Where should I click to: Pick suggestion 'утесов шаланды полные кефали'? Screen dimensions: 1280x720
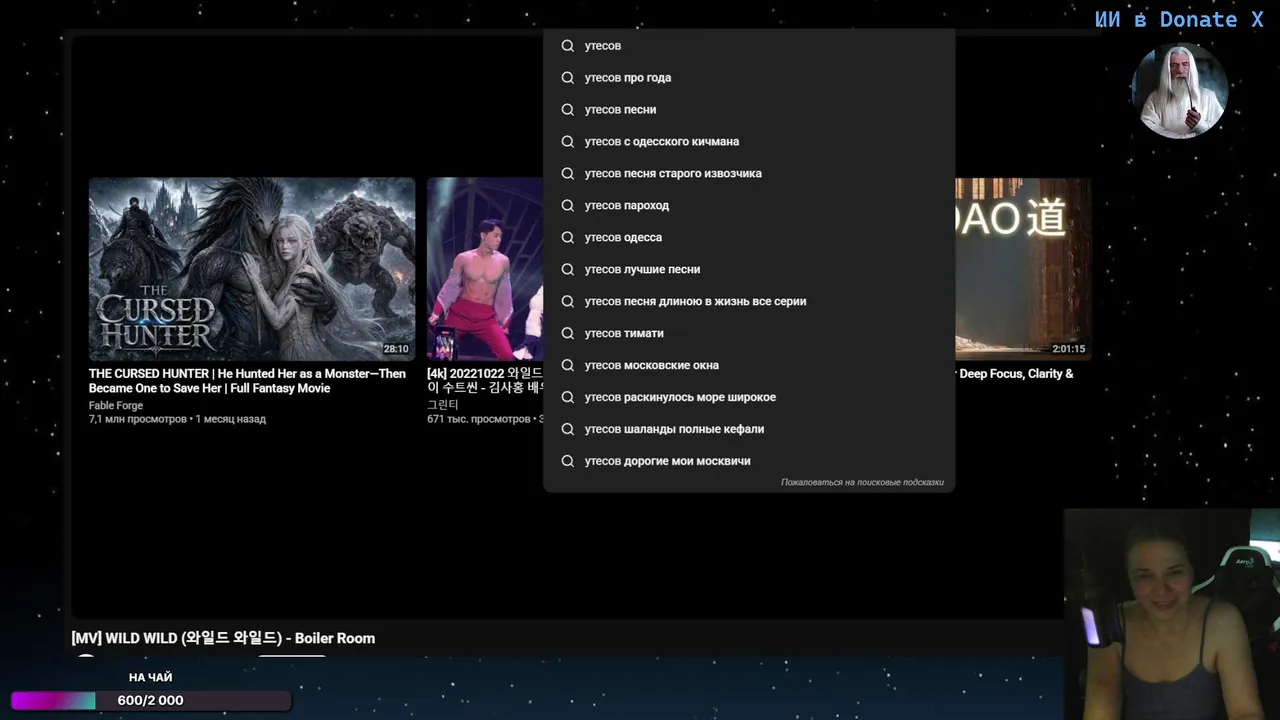pyautogui.click(x=749, y=429)
